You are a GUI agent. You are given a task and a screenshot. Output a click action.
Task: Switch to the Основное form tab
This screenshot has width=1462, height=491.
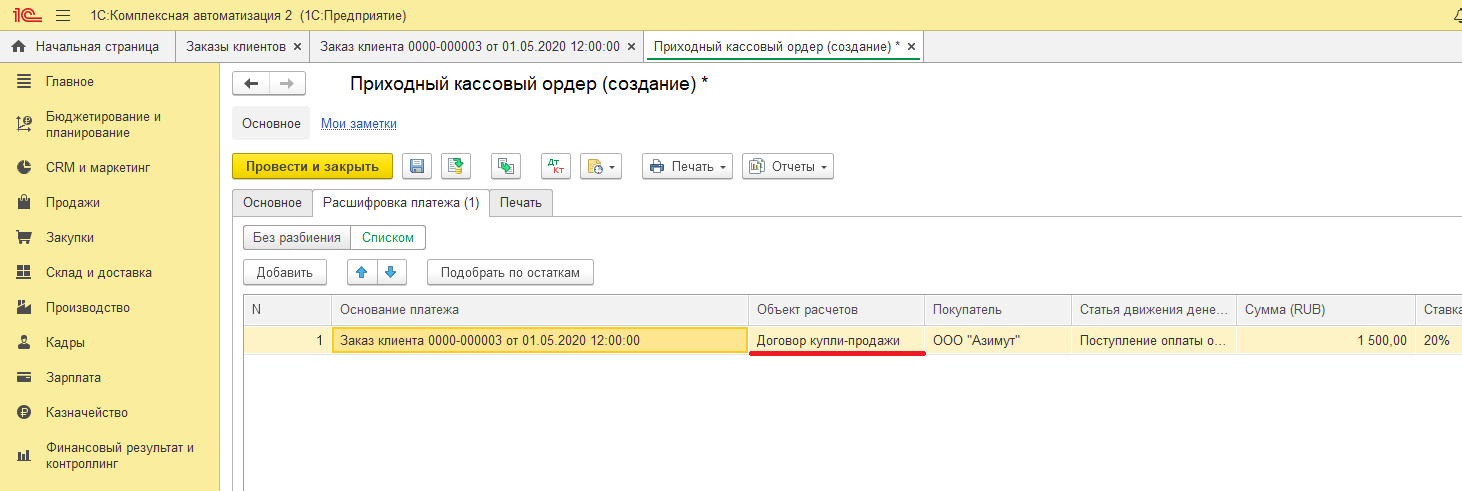pos(272,203)
